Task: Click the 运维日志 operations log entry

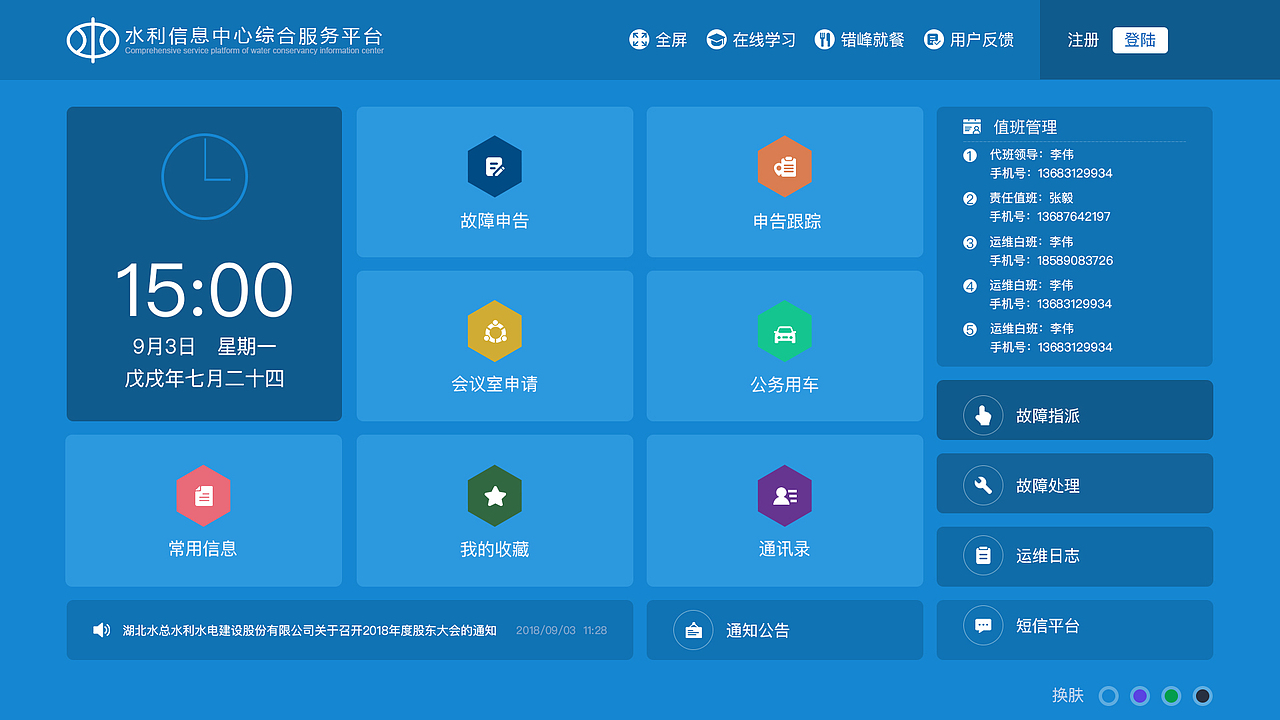Action: click(x=1074, y=557)
